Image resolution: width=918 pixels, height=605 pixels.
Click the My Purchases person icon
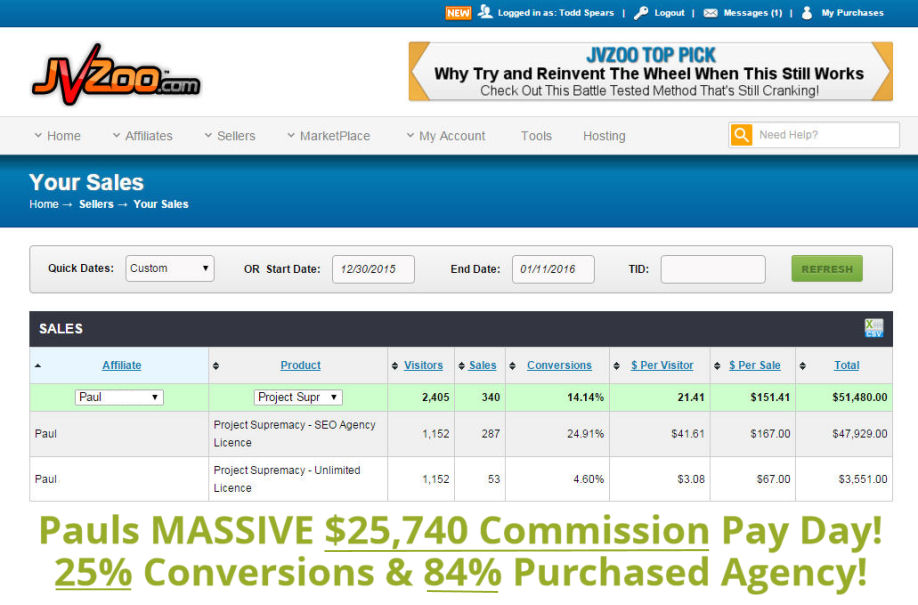[807, 13]
